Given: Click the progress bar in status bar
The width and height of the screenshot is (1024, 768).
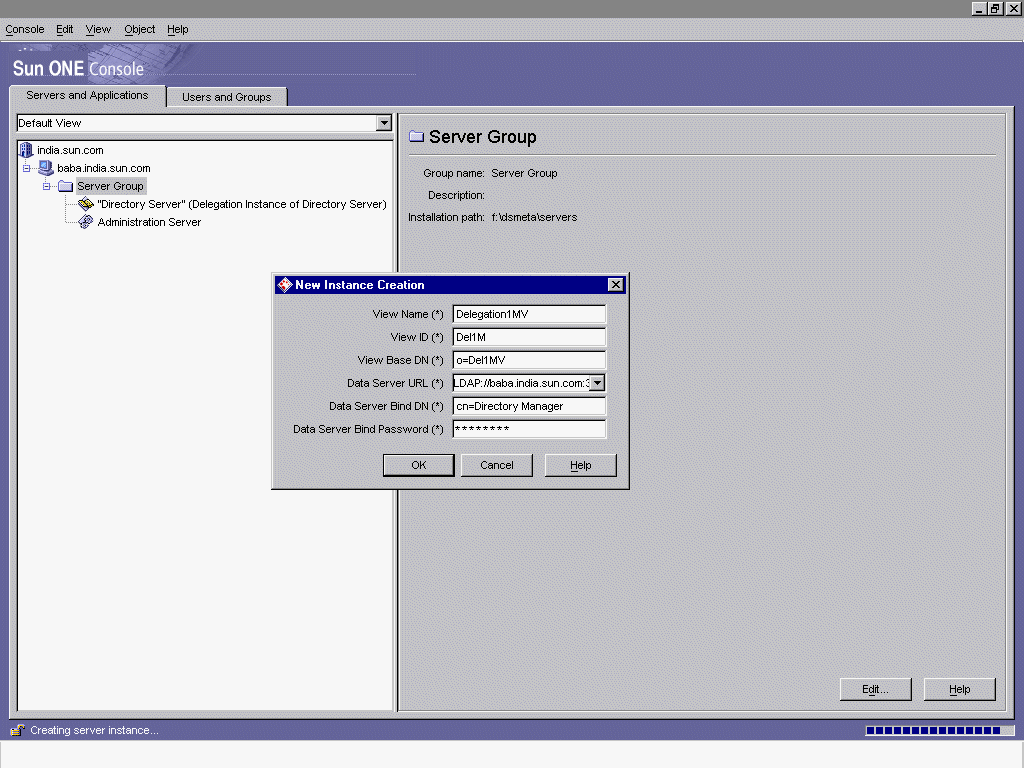Looking at the screenshot, I should (x=940, y=730).
